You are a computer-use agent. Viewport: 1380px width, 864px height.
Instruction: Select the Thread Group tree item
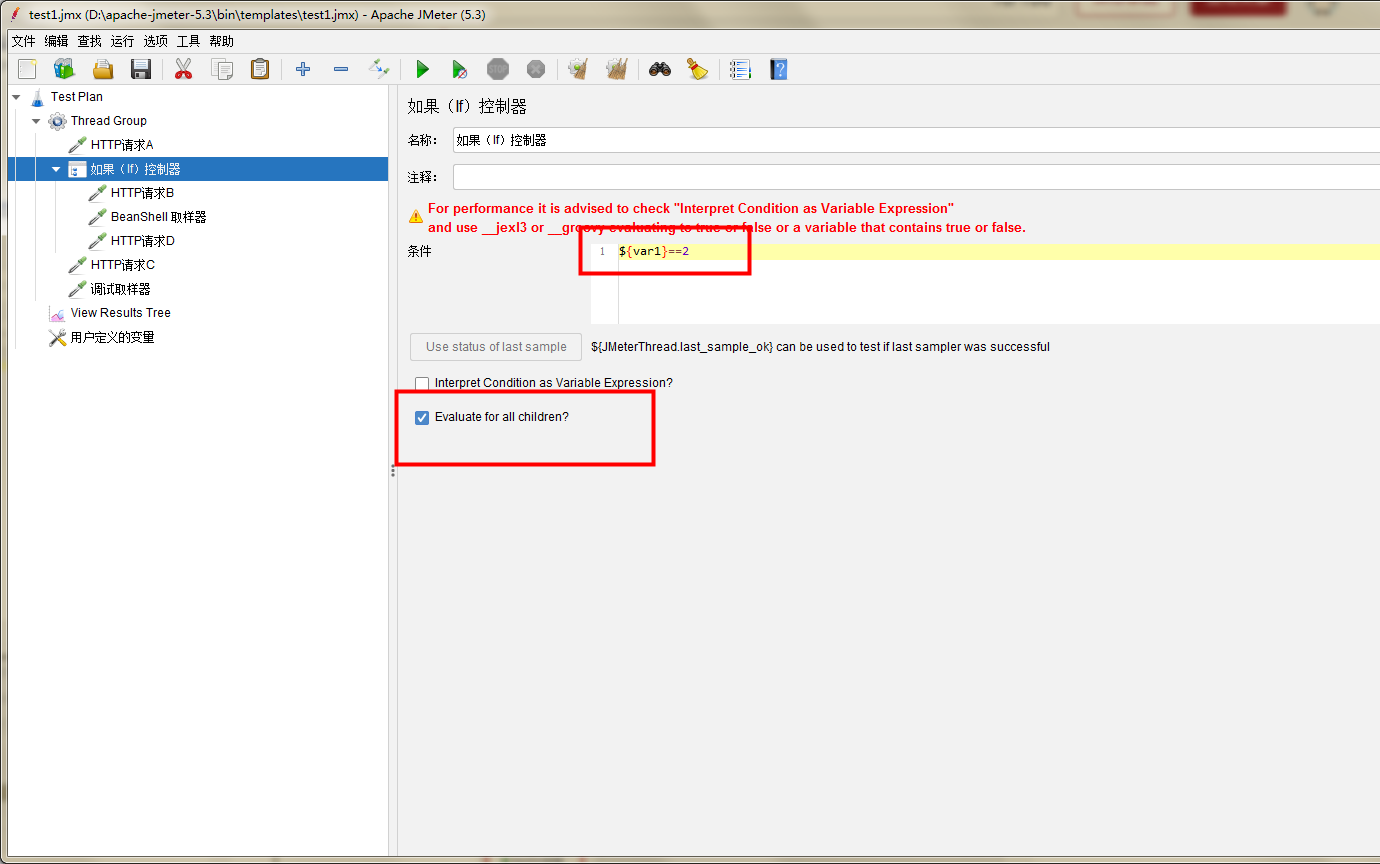pyautogui.click(x=108, y=121)
